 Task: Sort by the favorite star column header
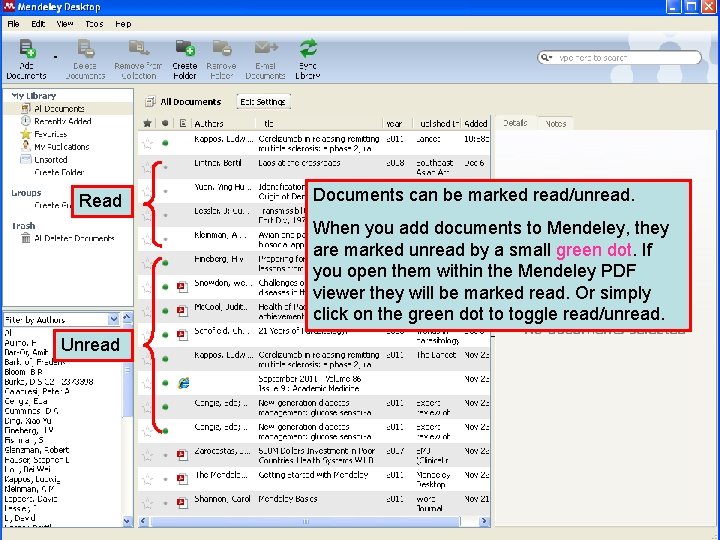tap(147, 123)
